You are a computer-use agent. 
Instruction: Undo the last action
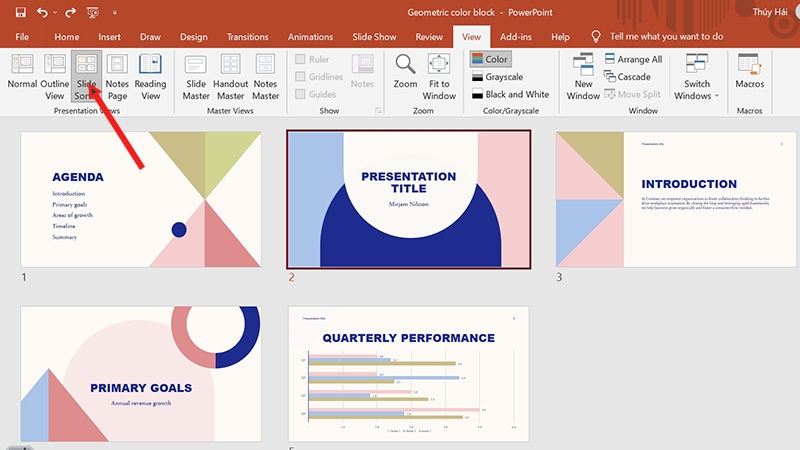pyautogui.click(x=42, y=12)
